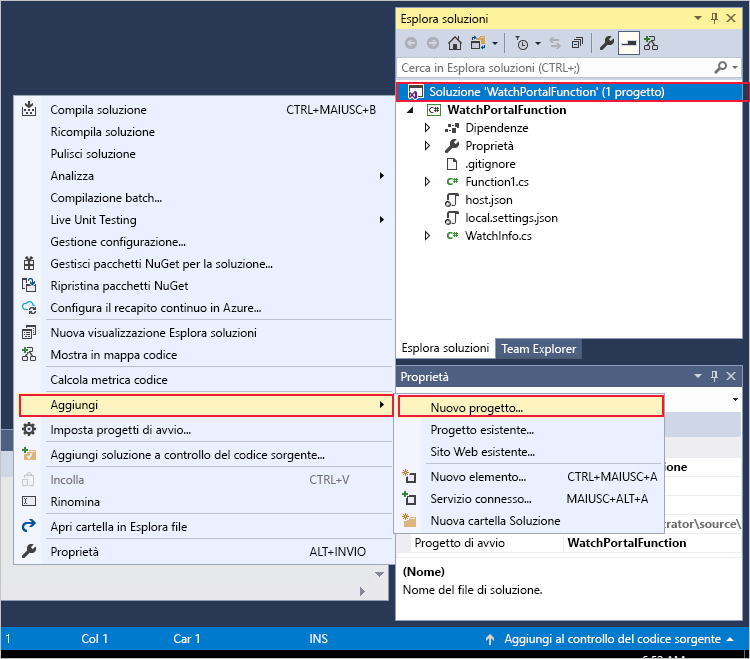Image resolution: width=750 pixels, height=659 pixels.
Task: Select Calcola metrica codice menu entry
Action: click(x=205, y=379)
